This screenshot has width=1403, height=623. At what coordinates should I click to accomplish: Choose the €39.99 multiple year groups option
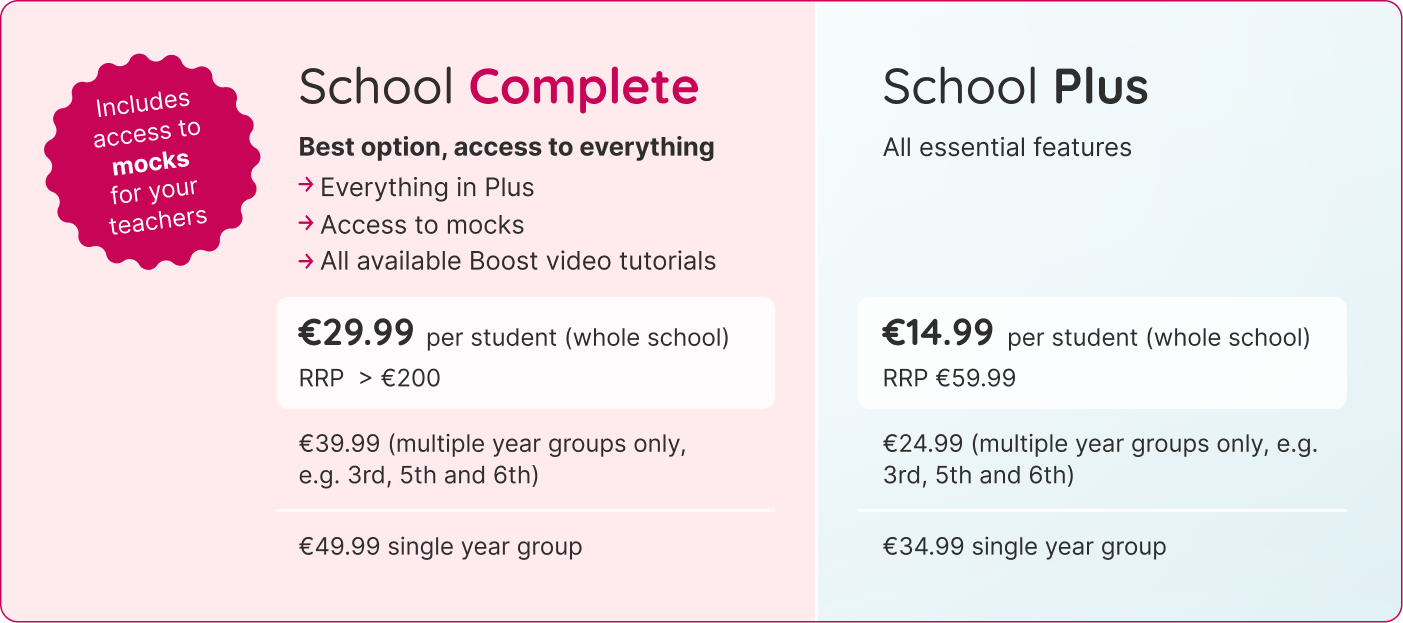point(492,458)
